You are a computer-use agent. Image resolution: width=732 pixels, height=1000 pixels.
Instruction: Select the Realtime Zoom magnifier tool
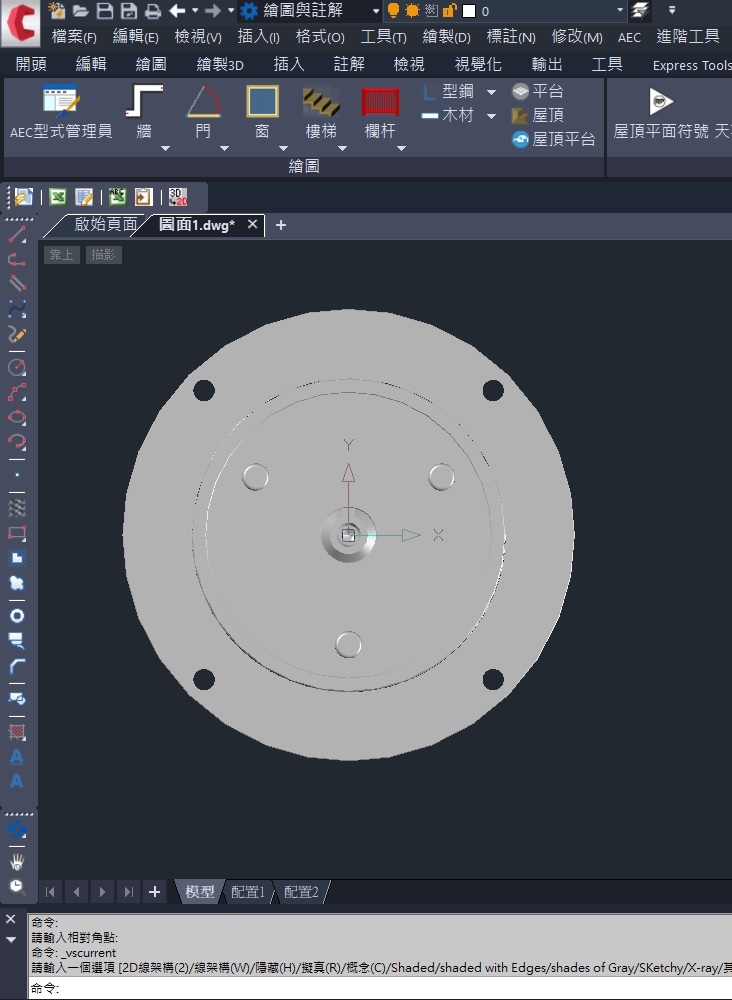[x=17, y=886]
